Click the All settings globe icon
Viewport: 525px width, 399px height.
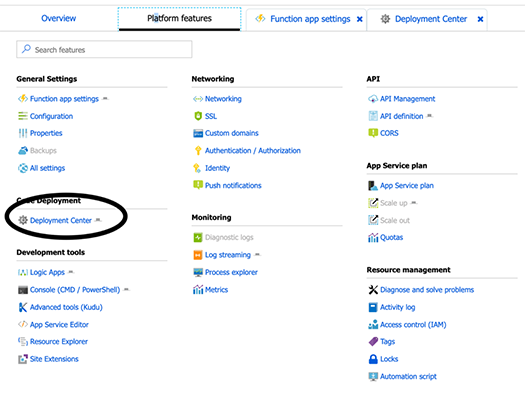click(x=23, y=168)
